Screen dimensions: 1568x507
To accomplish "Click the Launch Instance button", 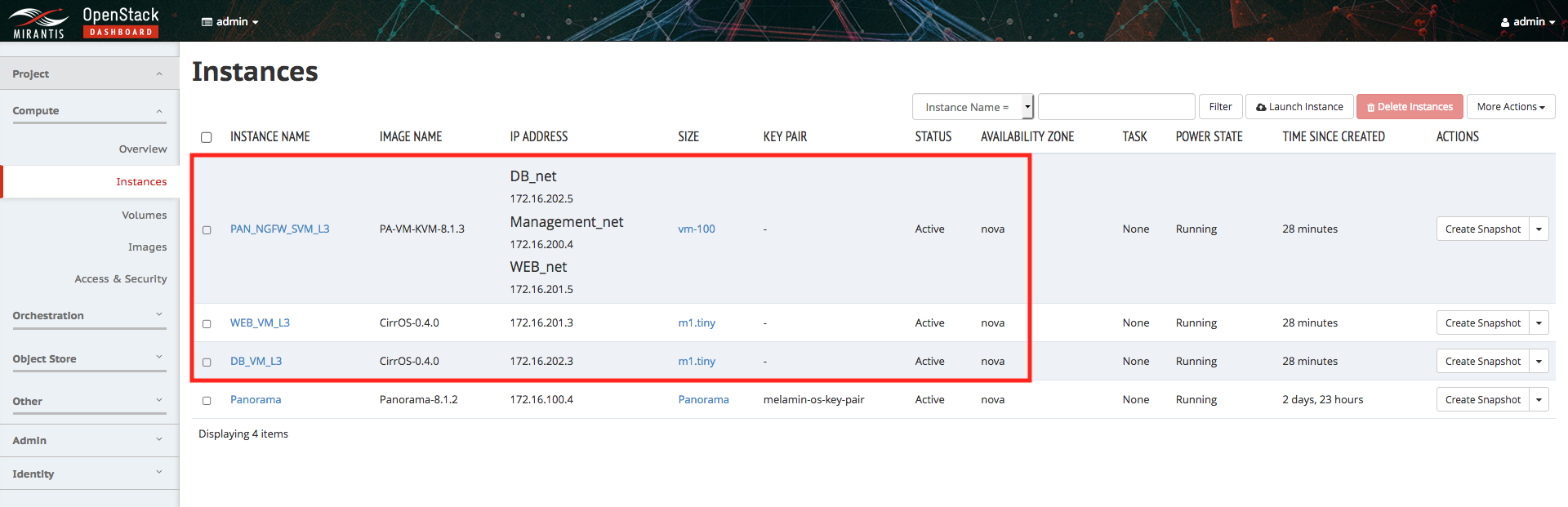I will tap(1299, 107).
